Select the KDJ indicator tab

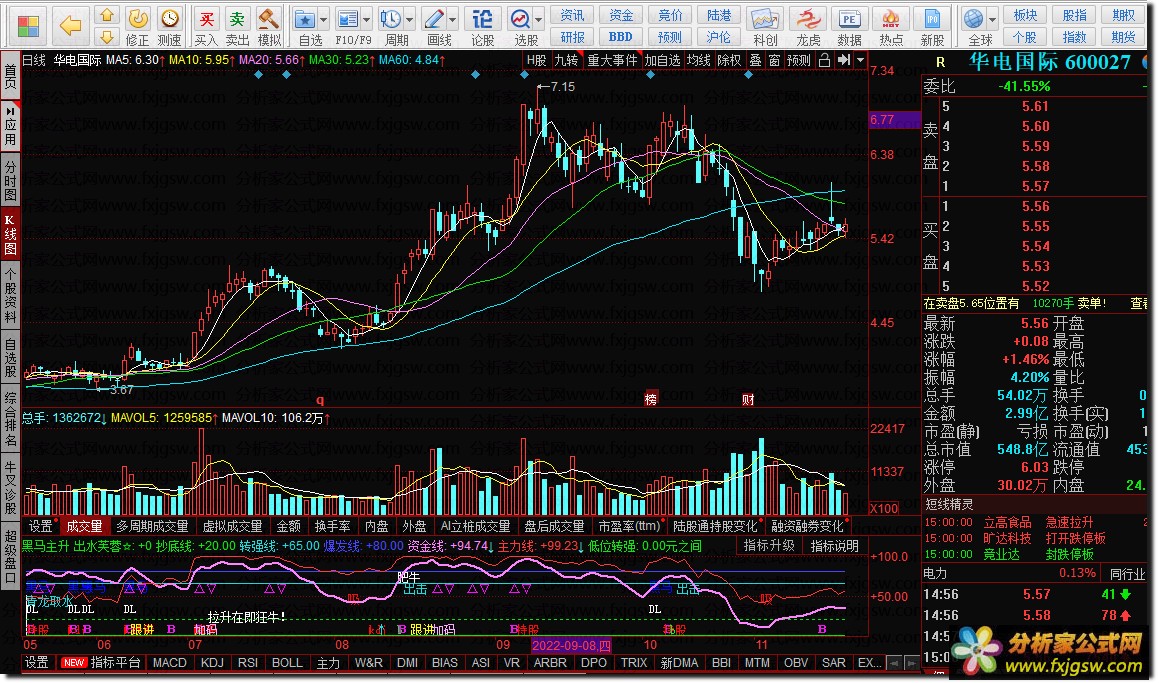[x=212, y=662]
